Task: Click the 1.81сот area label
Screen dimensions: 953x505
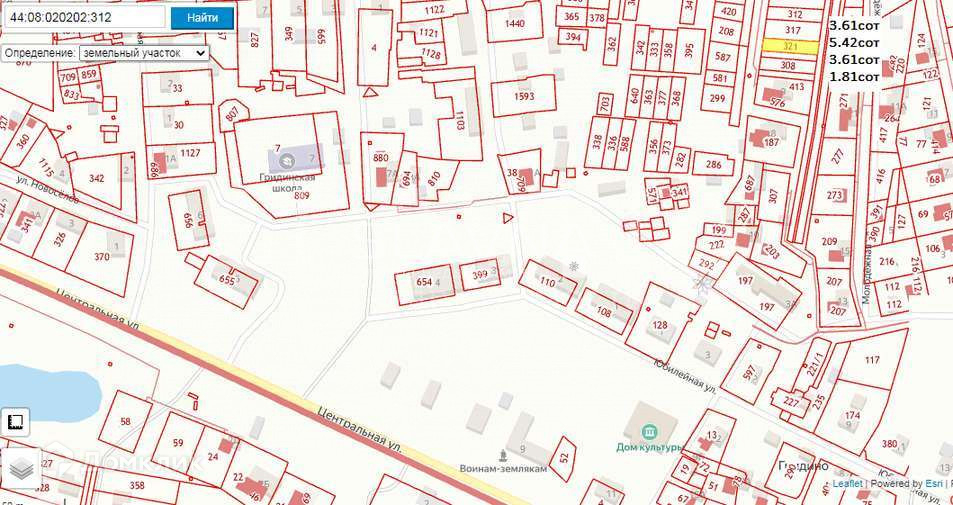Action: [x=855, y=76]
